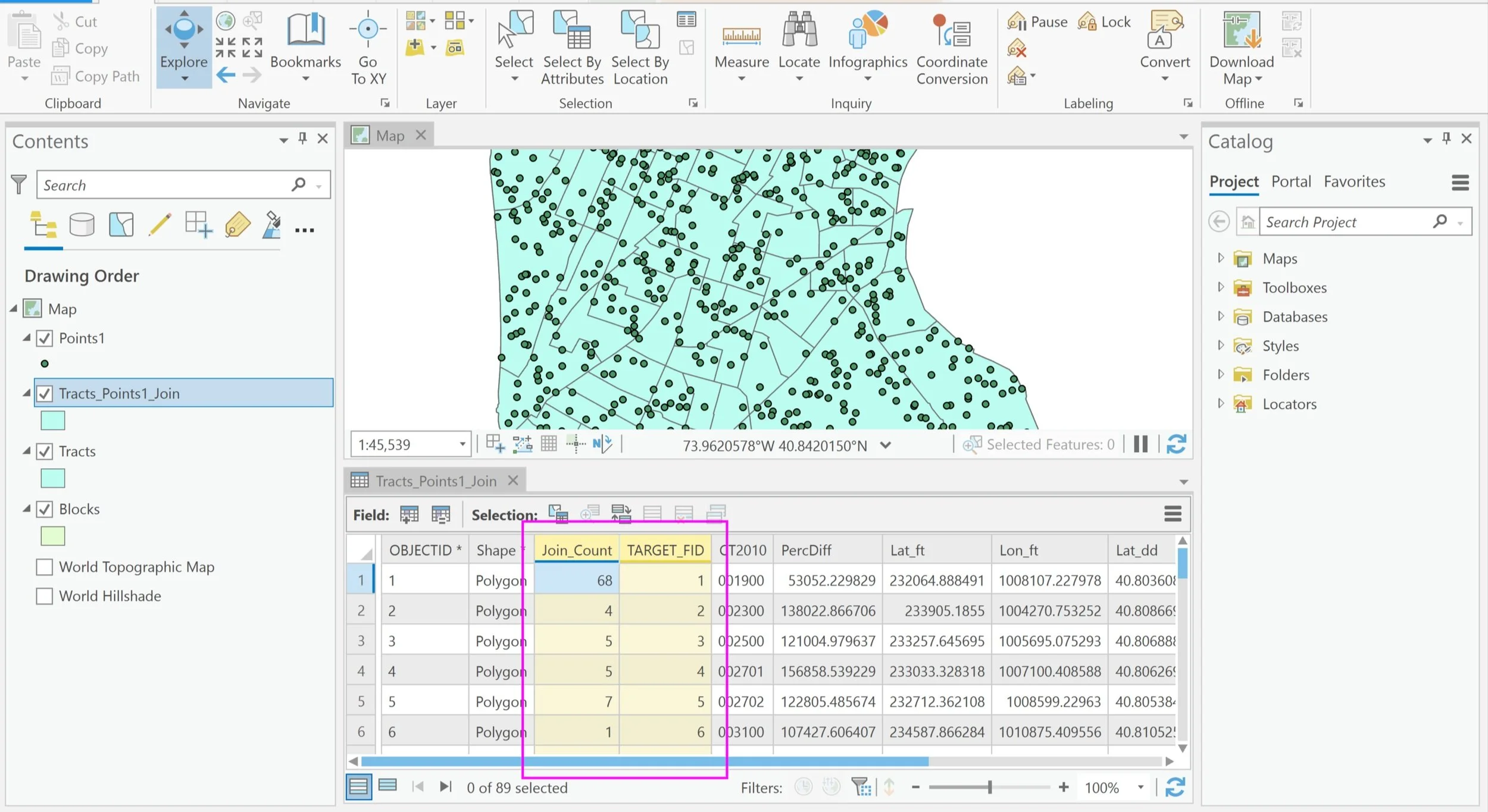Switch the selection in the attribute table
Screen dimensions: 1488x812
(x=621, y=513)
